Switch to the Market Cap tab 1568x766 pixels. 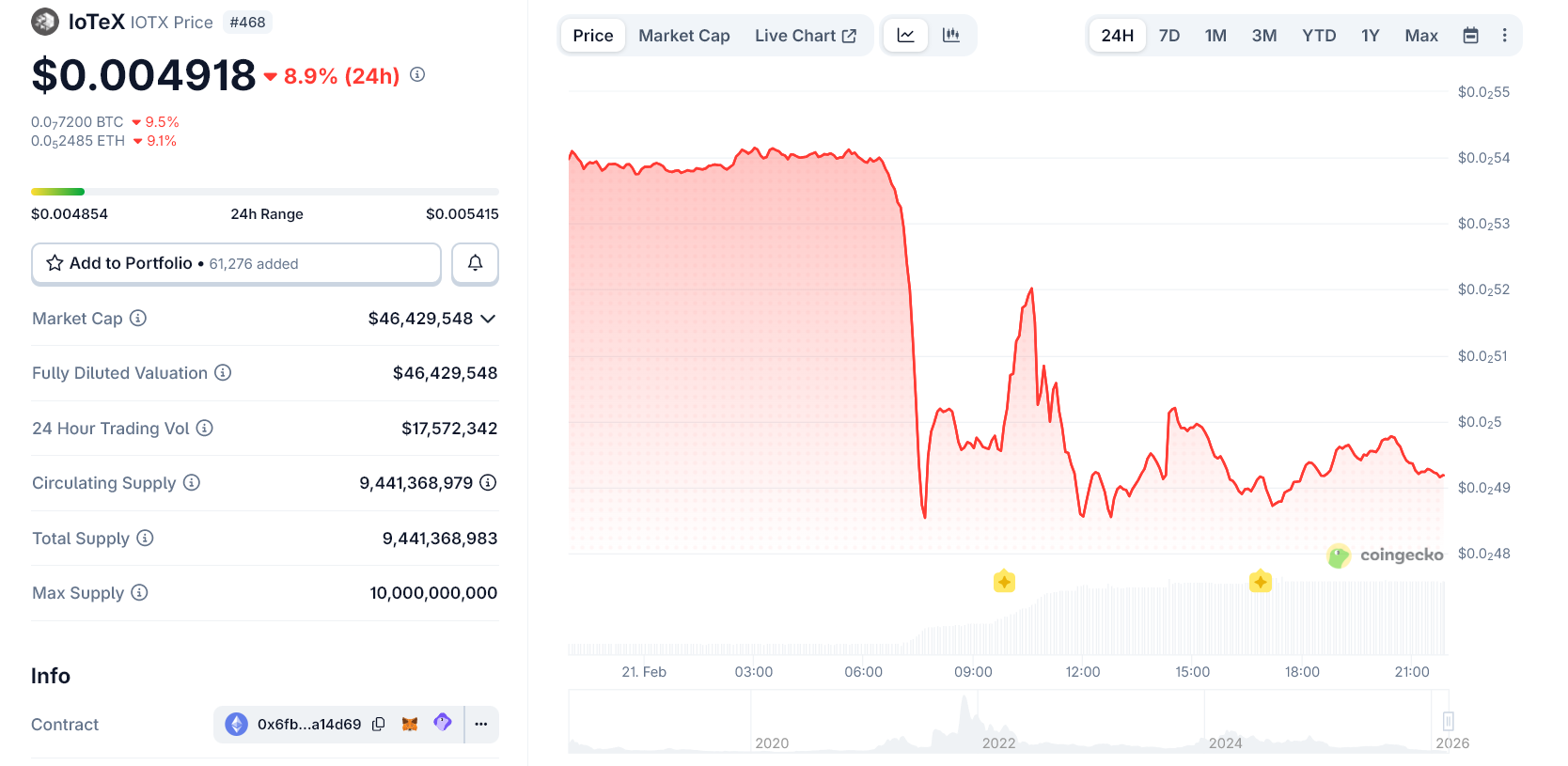point(683,36)
